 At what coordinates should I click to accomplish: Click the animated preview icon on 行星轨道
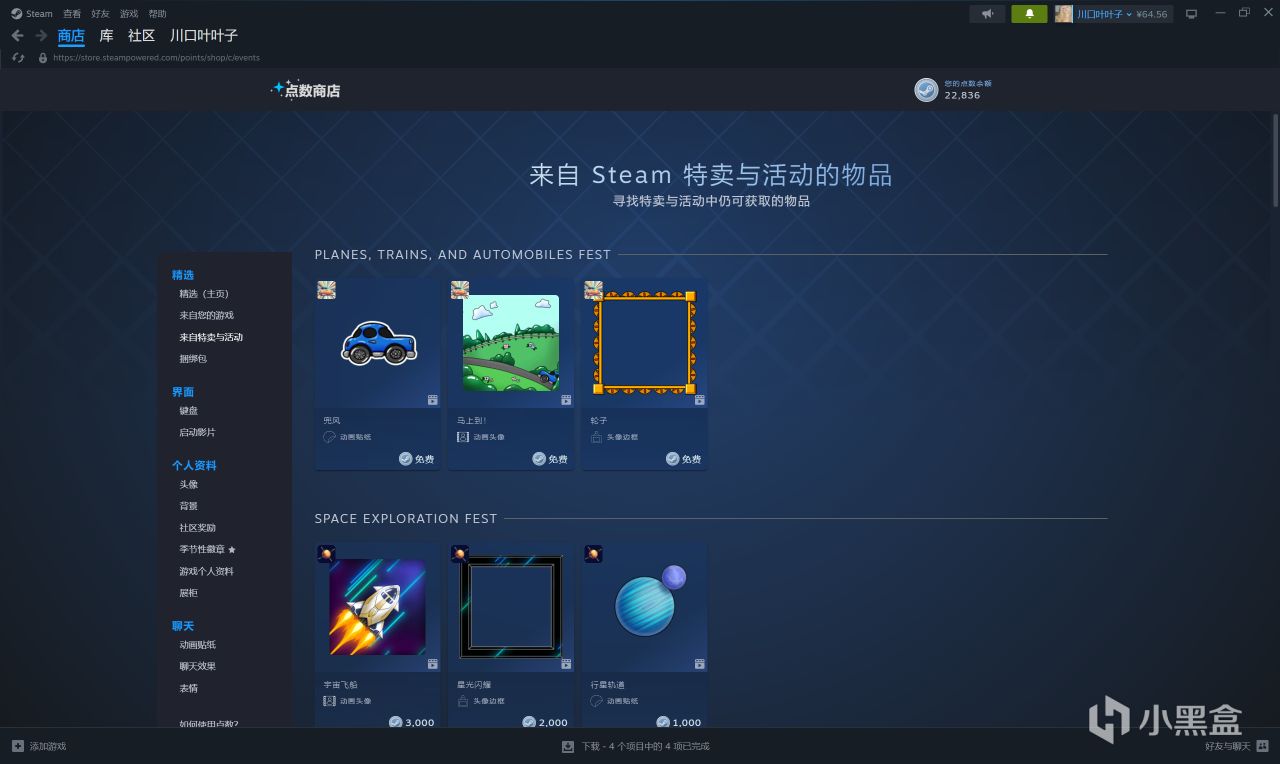point(699,664)
